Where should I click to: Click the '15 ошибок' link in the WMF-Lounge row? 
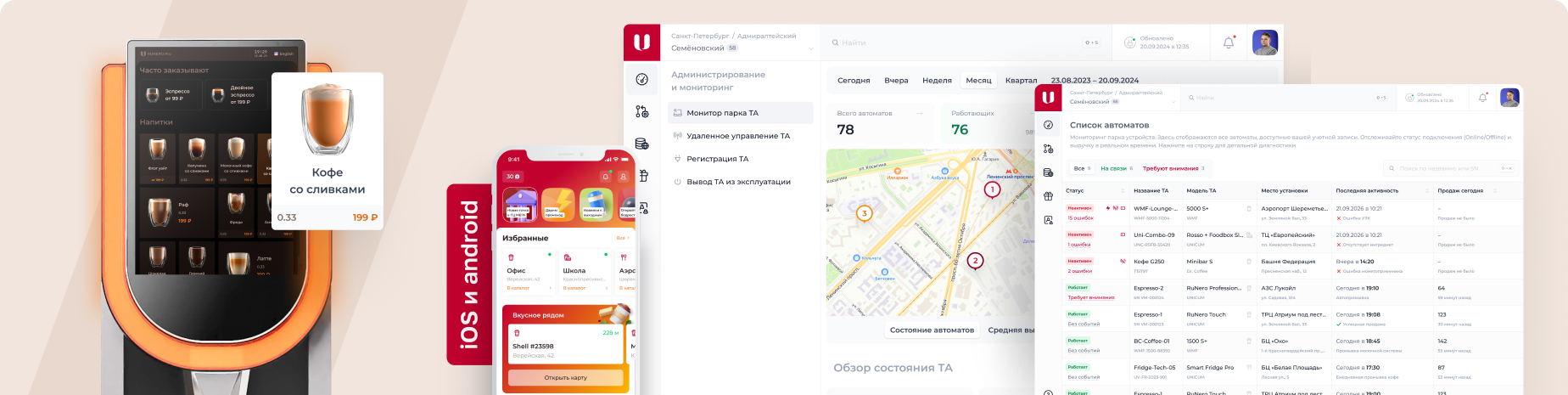(1080, 218)
